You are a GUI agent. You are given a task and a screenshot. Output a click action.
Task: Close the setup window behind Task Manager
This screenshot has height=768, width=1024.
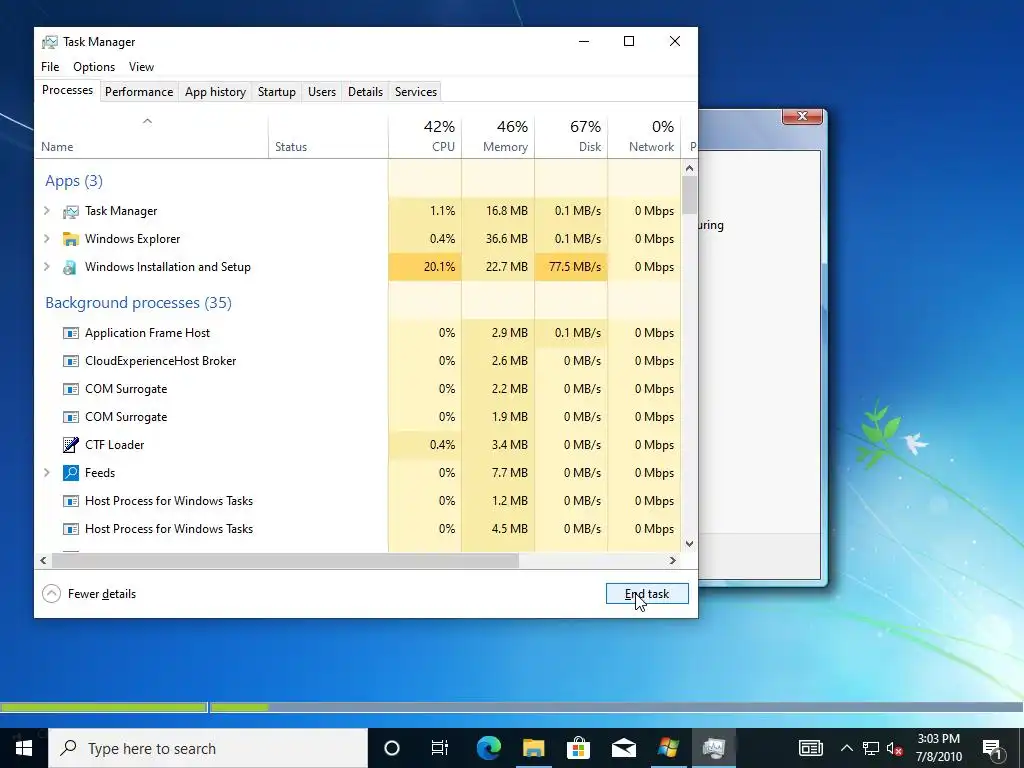click(803, 116)
